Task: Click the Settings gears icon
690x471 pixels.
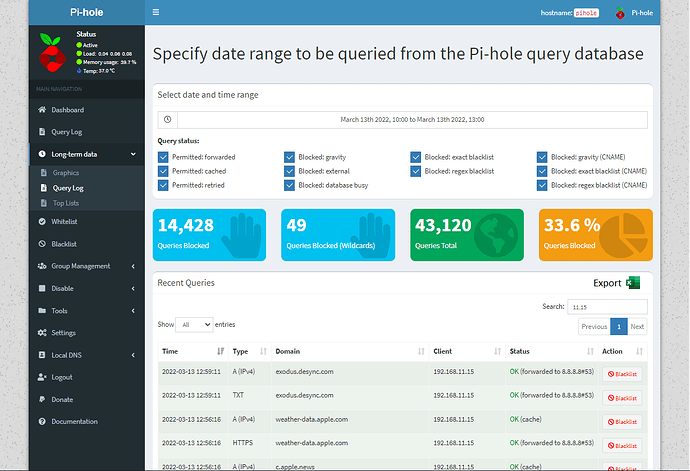Action: point(42,333)
